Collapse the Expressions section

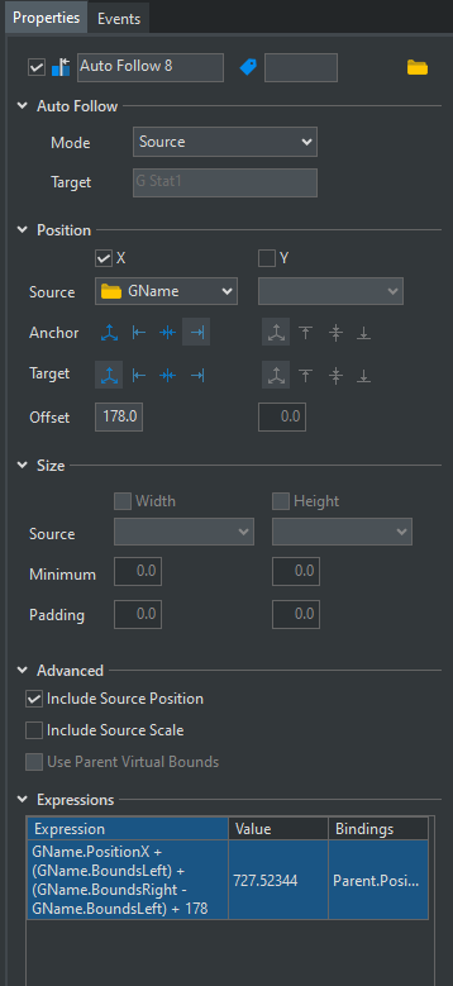coord(23,800)
